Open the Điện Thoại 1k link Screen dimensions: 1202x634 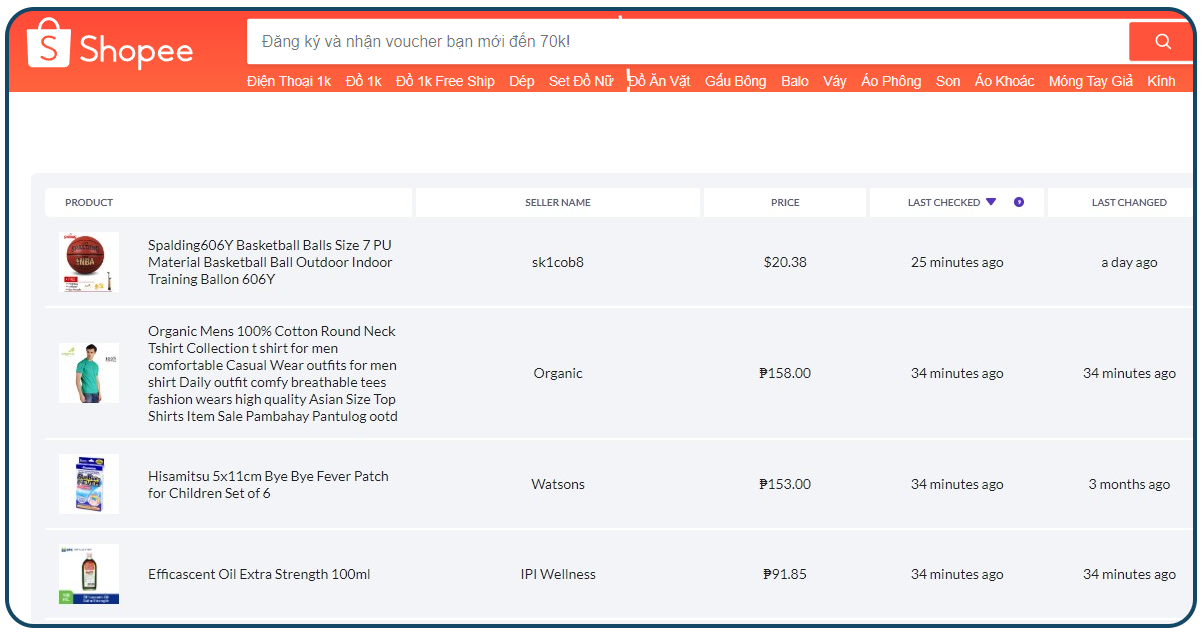(x=289, y=81)
